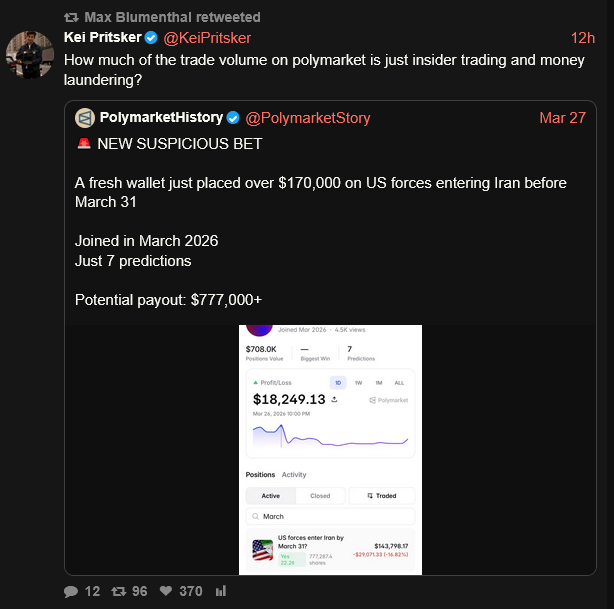
Task: Reply using the speech bubble icon
Action: click(71, 591)
